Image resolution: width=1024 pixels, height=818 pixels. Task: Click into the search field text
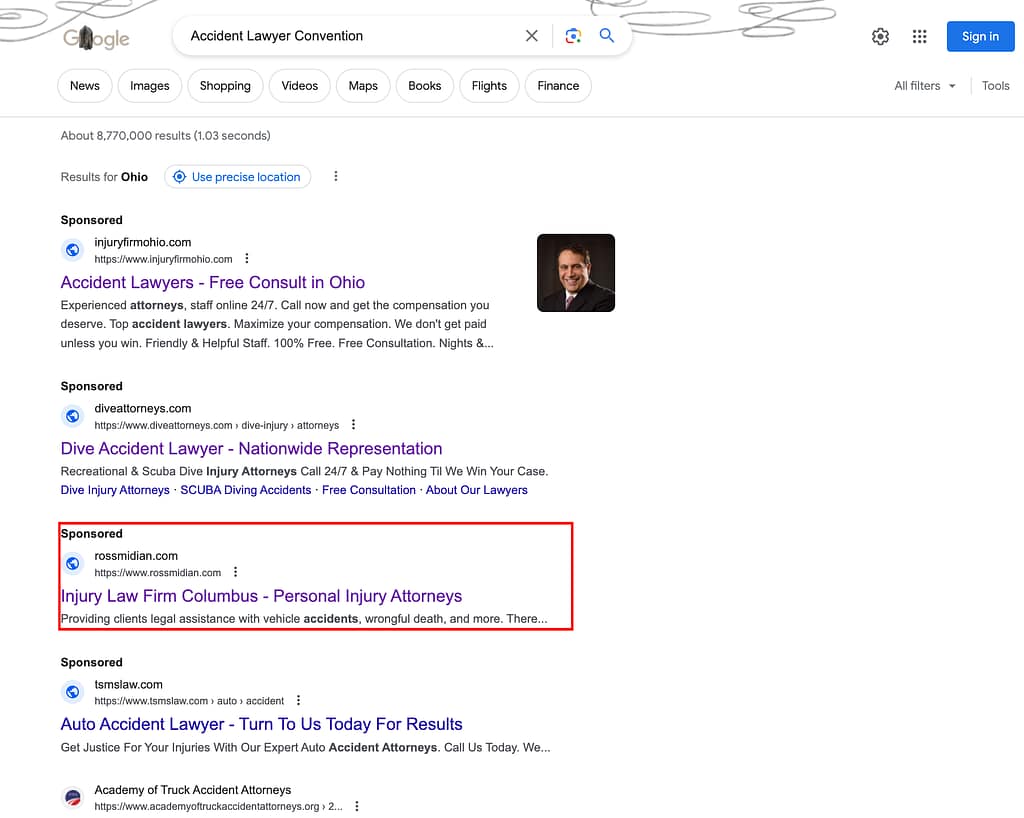(276, 36)
